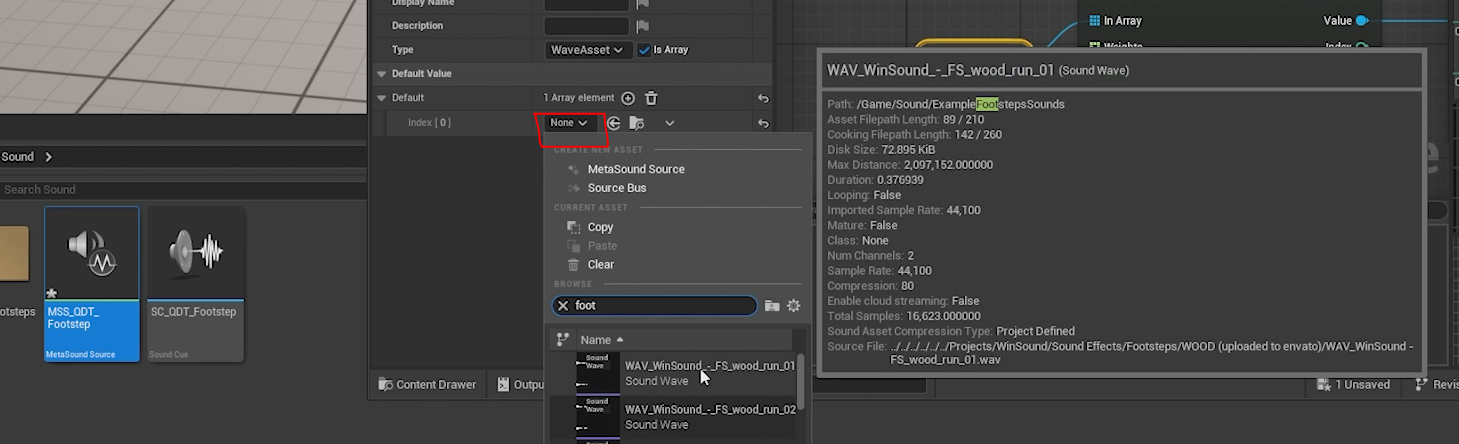Expand the Index [0] element options chevron

[x=669, y=123]
